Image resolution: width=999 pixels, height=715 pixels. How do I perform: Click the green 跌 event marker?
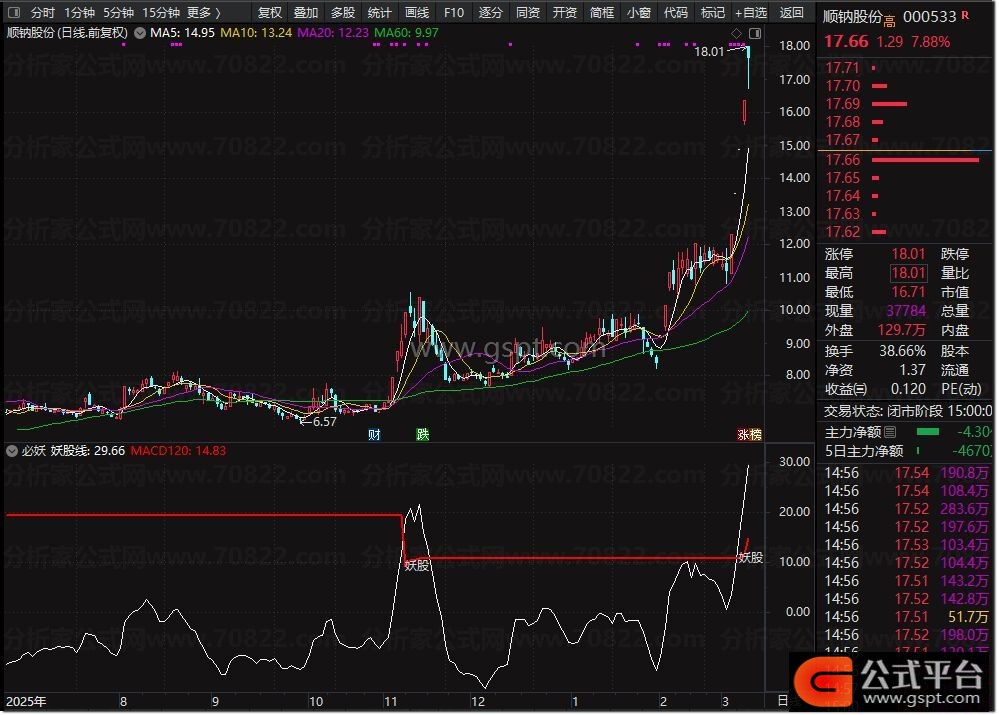tap(423, 435)
